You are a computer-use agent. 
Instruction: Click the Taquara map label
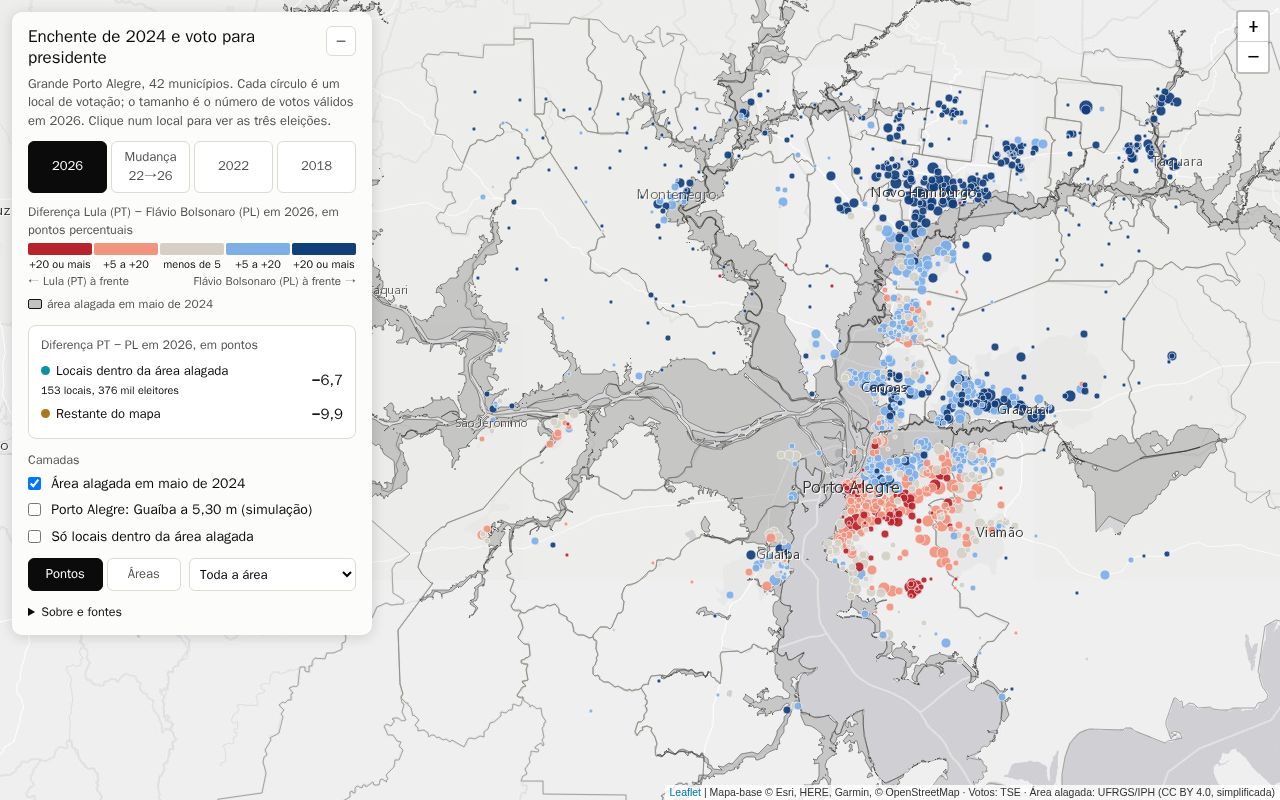(x=1177, y=161)
